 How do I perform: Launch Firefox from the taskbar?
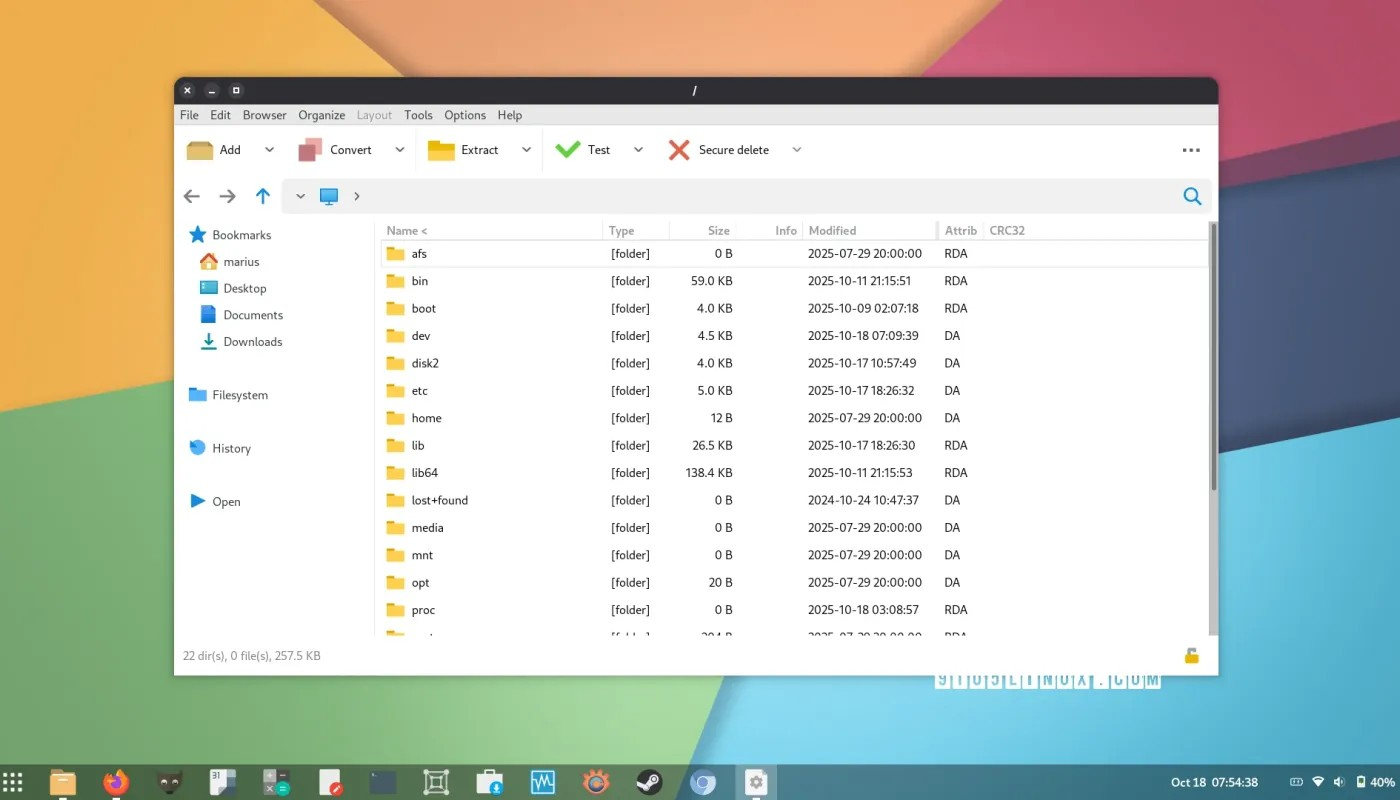(x=116, y=782)
